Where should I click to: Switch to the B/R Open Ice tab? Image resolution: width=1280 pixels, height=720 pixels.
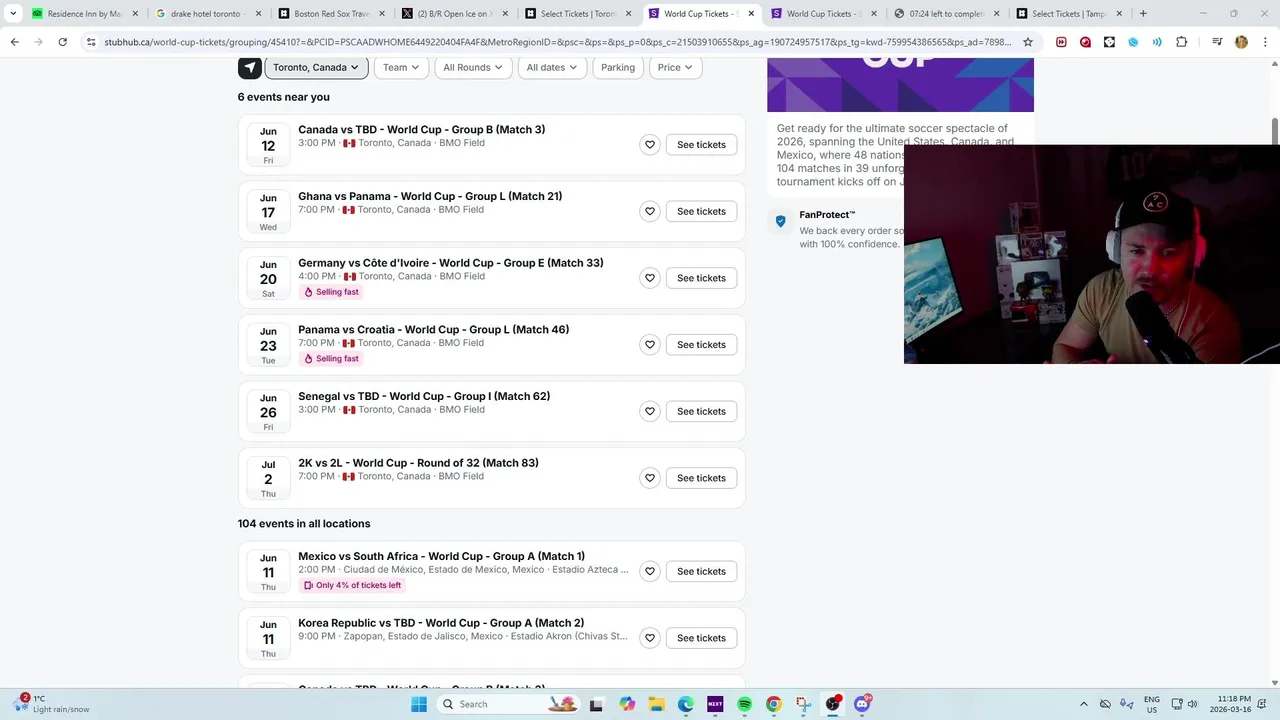point(453,14)
